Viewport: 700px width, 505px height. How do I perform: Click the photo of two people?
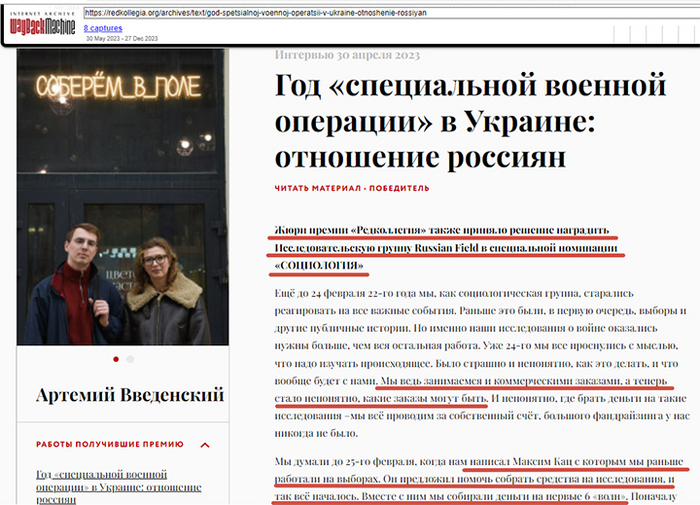pyautogui.click(x=123, y=197)
